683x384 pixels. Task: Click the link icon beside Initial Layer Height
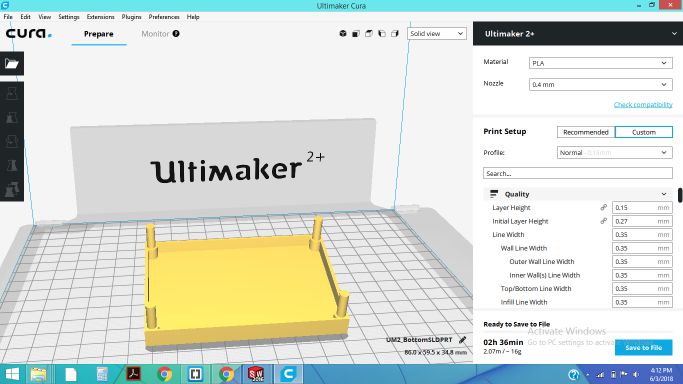[604, 221]
